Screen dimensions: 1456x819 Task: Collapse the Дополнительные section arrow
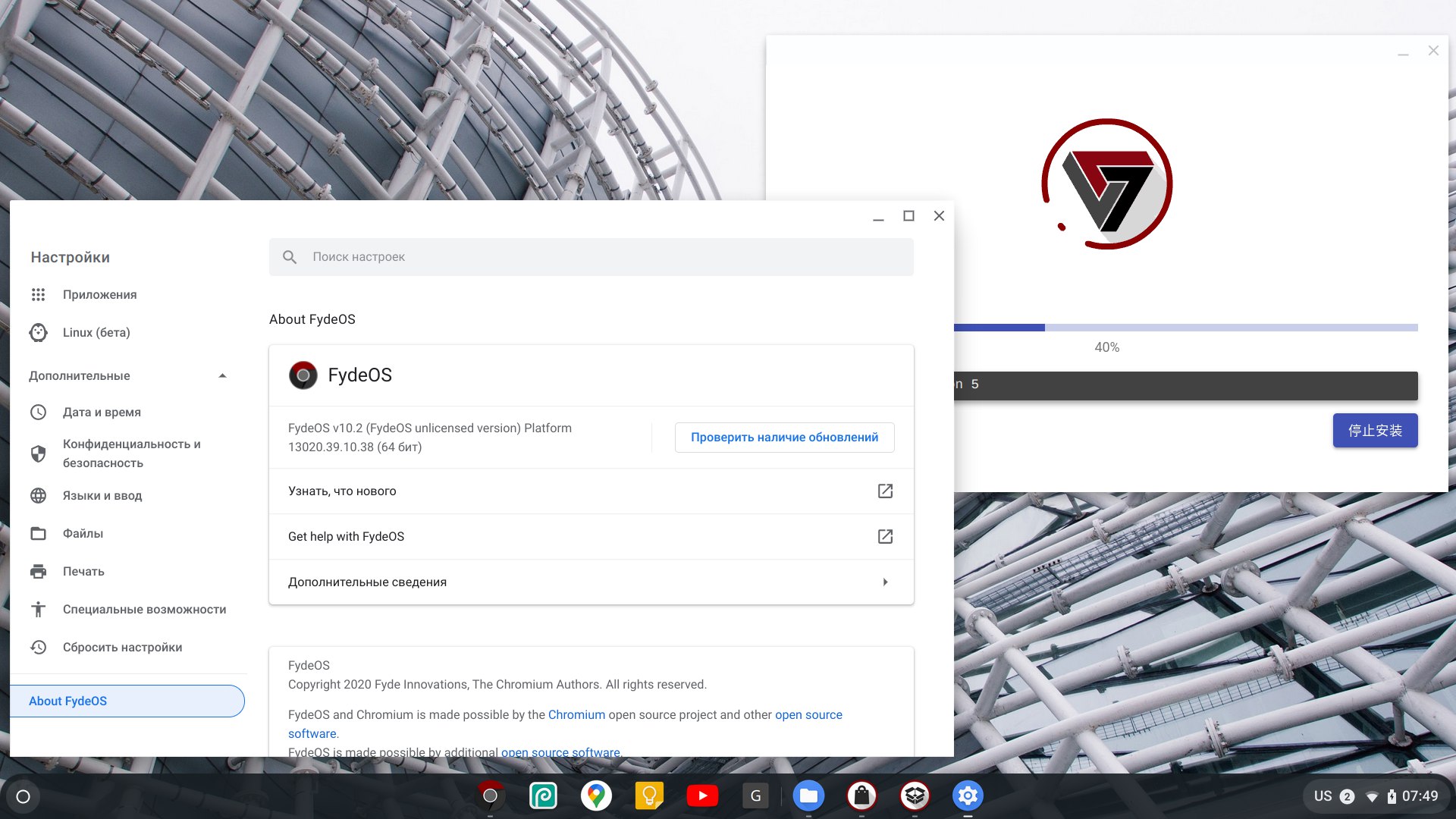point(222,375)
